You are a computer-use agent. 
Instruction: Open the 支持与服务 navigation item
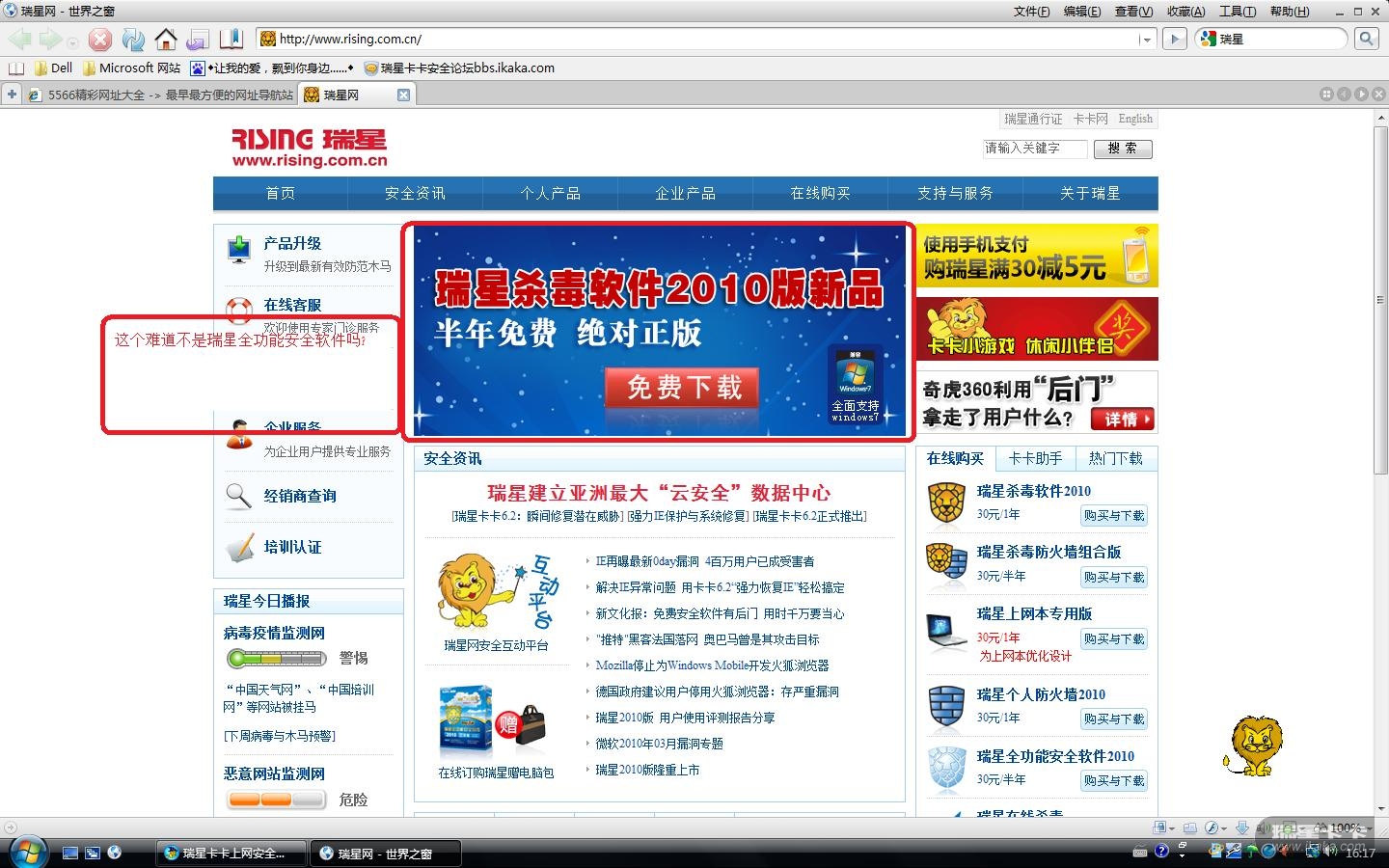coord(955,194)
